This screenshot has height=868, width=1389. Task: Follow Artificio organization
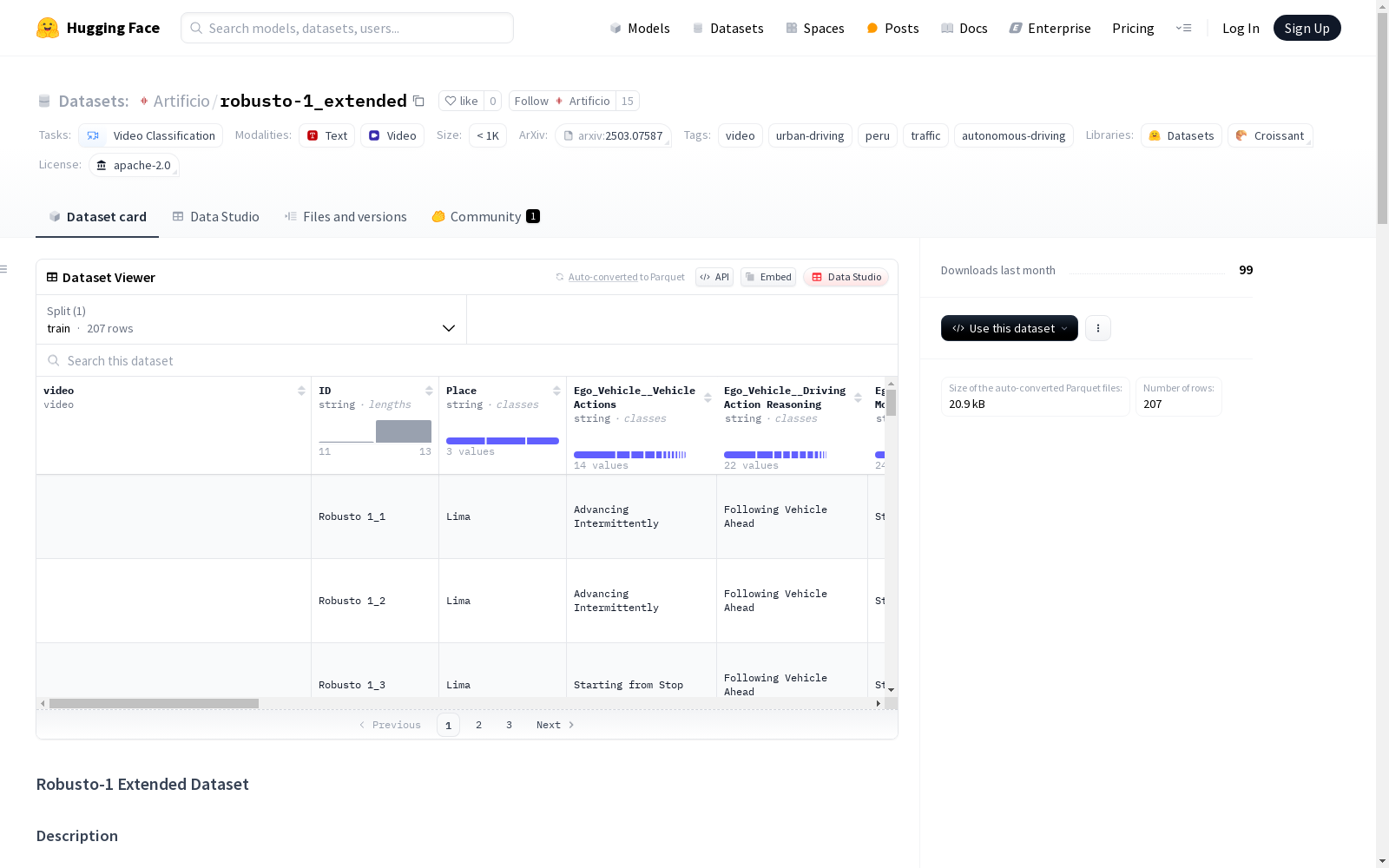[x=563, y=101]
